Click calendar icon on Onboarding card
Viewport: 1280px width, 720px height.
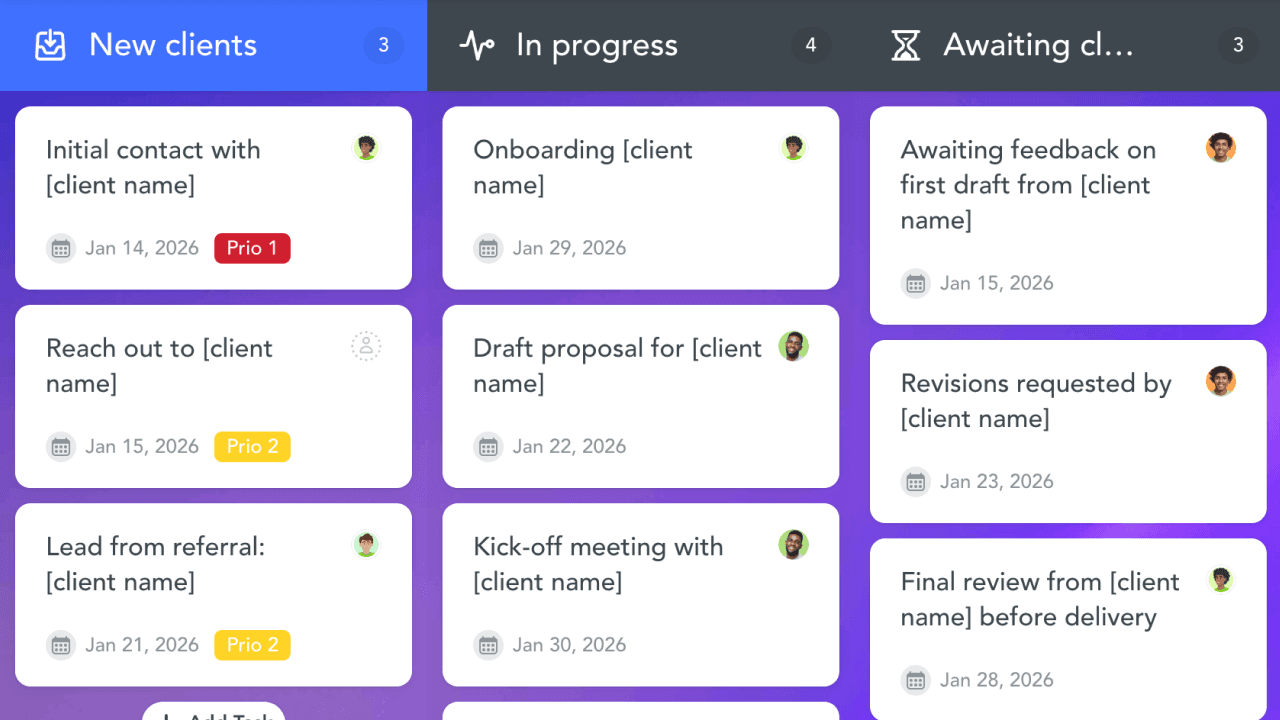[488, 248]
